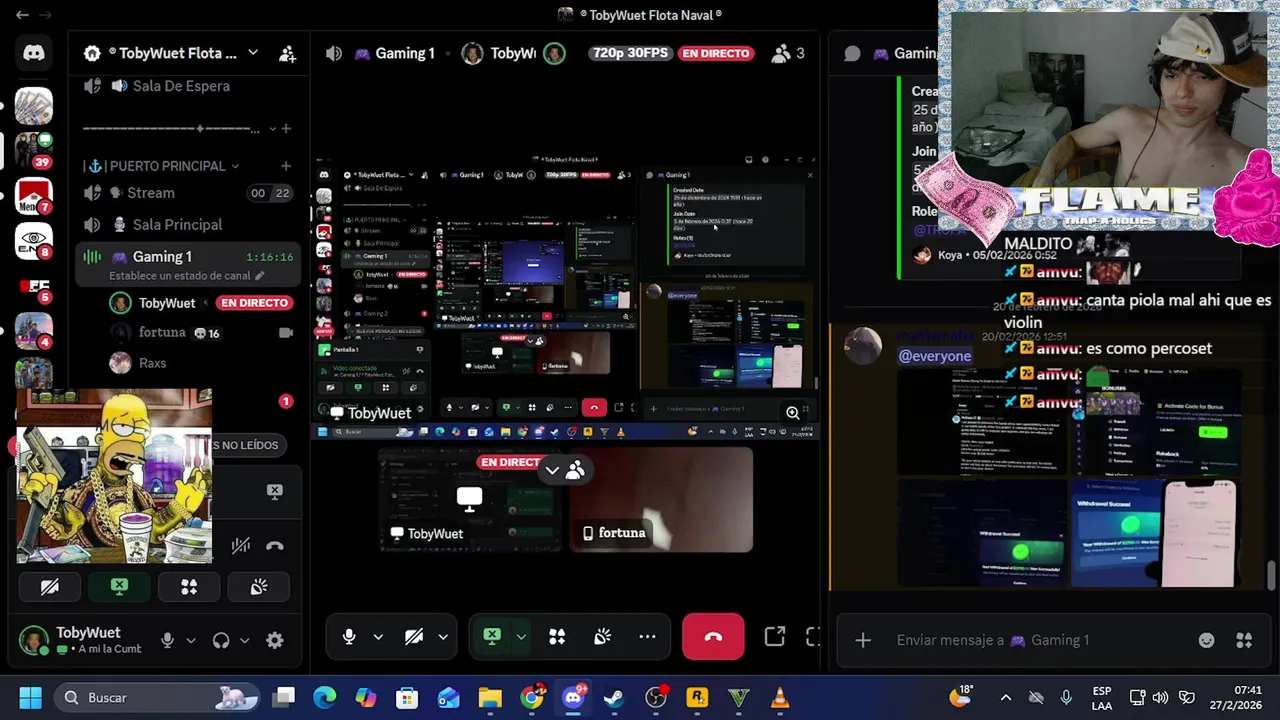This screenshot has width=1280, height=720.
Task: Show hidden system tray icons
Action: click(x=1006, y=698)
